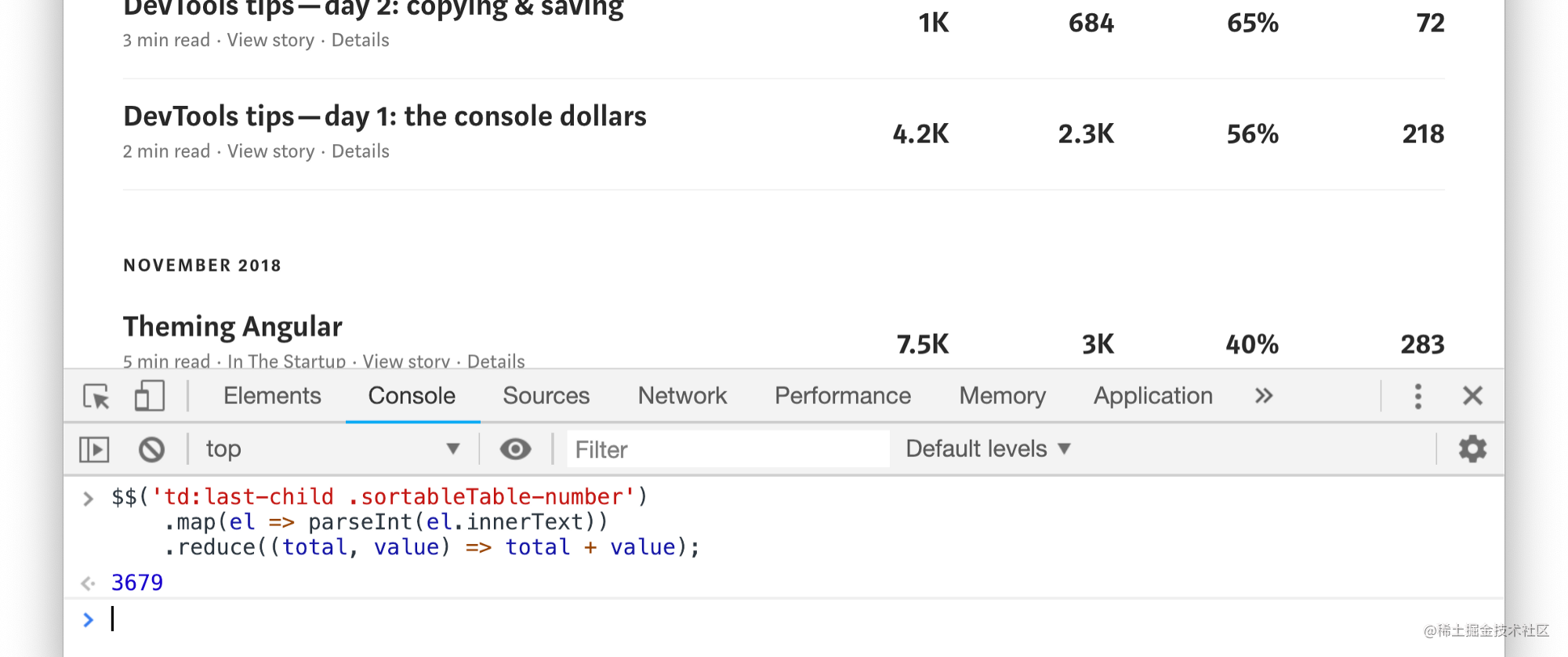Viewport: 1568px width, 657px height.
Task: Open the Performance tab
Action: pyautogui.click(x=843, y=396)
